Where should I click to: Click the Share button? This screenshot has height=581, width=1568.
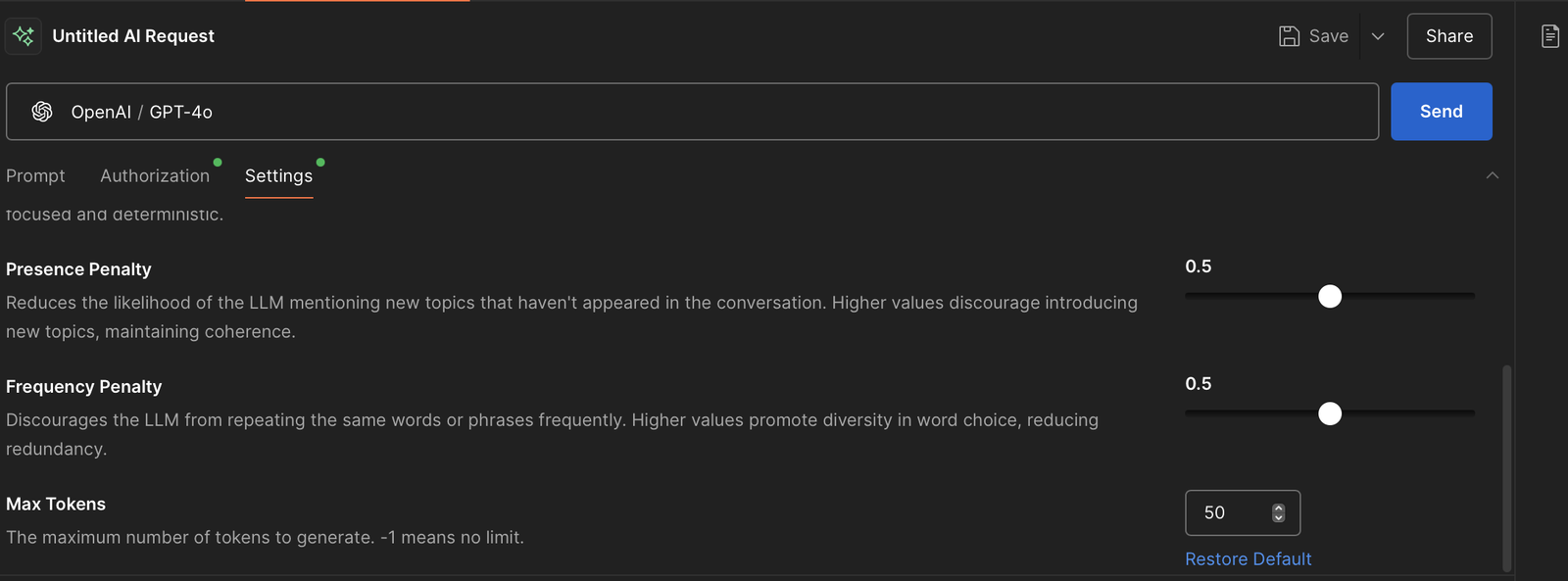pos(1448,36)
